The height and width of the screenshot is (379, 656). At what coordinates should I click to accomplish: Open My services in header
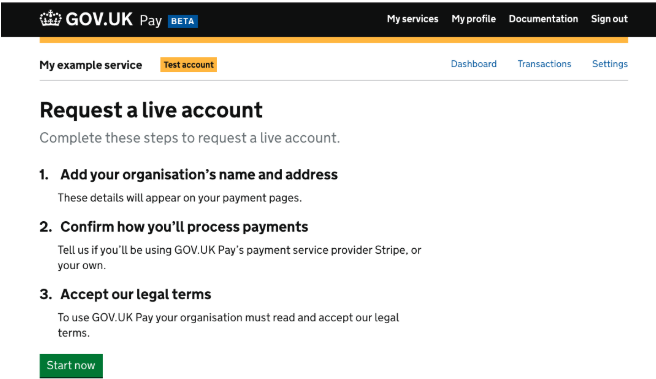(413, 19)
